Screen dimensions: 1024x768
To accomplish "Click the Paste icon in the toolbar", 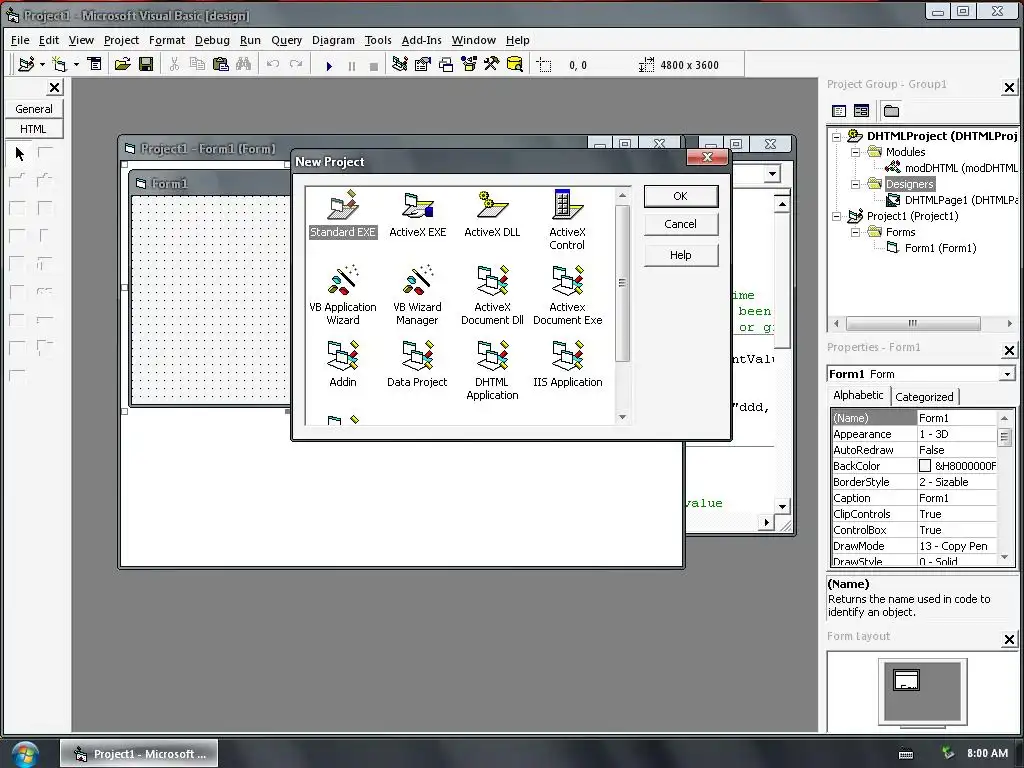I will coord(221,64).
